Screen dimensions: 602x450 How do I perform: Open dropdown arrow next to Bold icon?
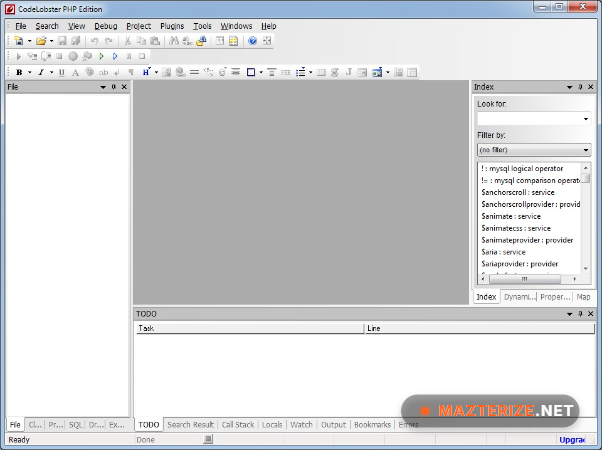(x=29, y=72)
